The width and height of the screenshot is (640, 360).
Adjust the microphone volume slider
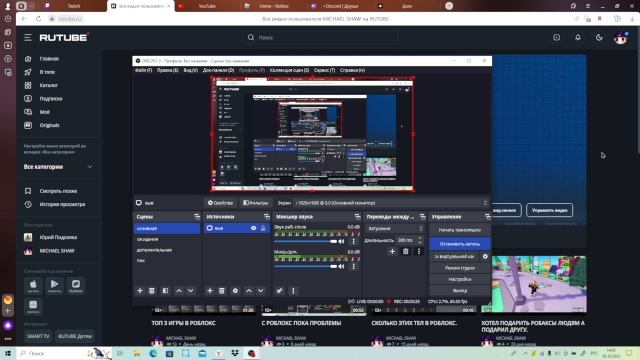point(305,267)
